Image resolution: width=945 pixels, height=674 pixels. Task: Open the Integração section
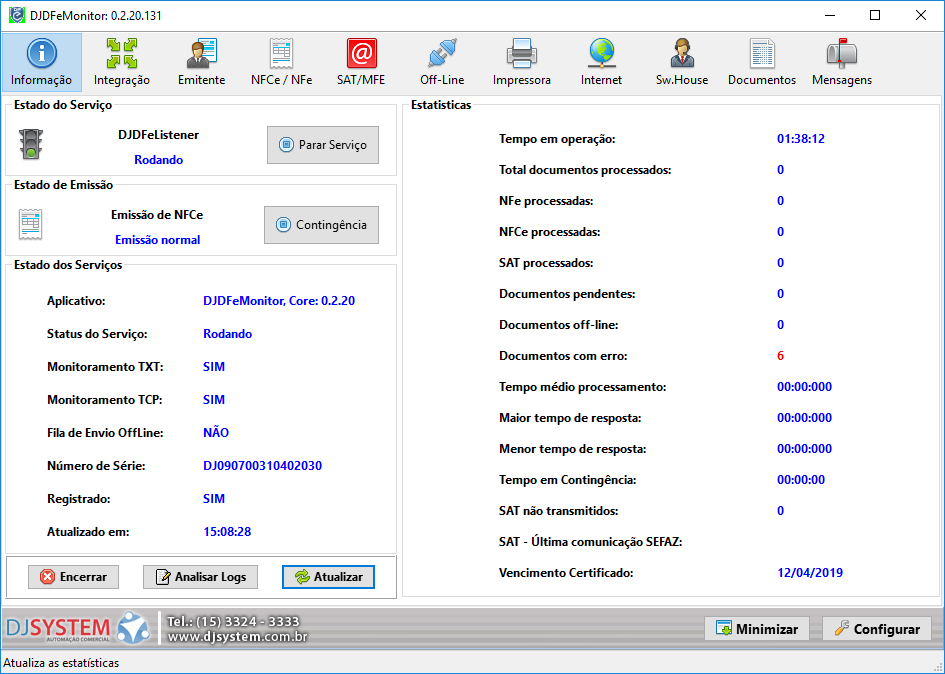122,62
